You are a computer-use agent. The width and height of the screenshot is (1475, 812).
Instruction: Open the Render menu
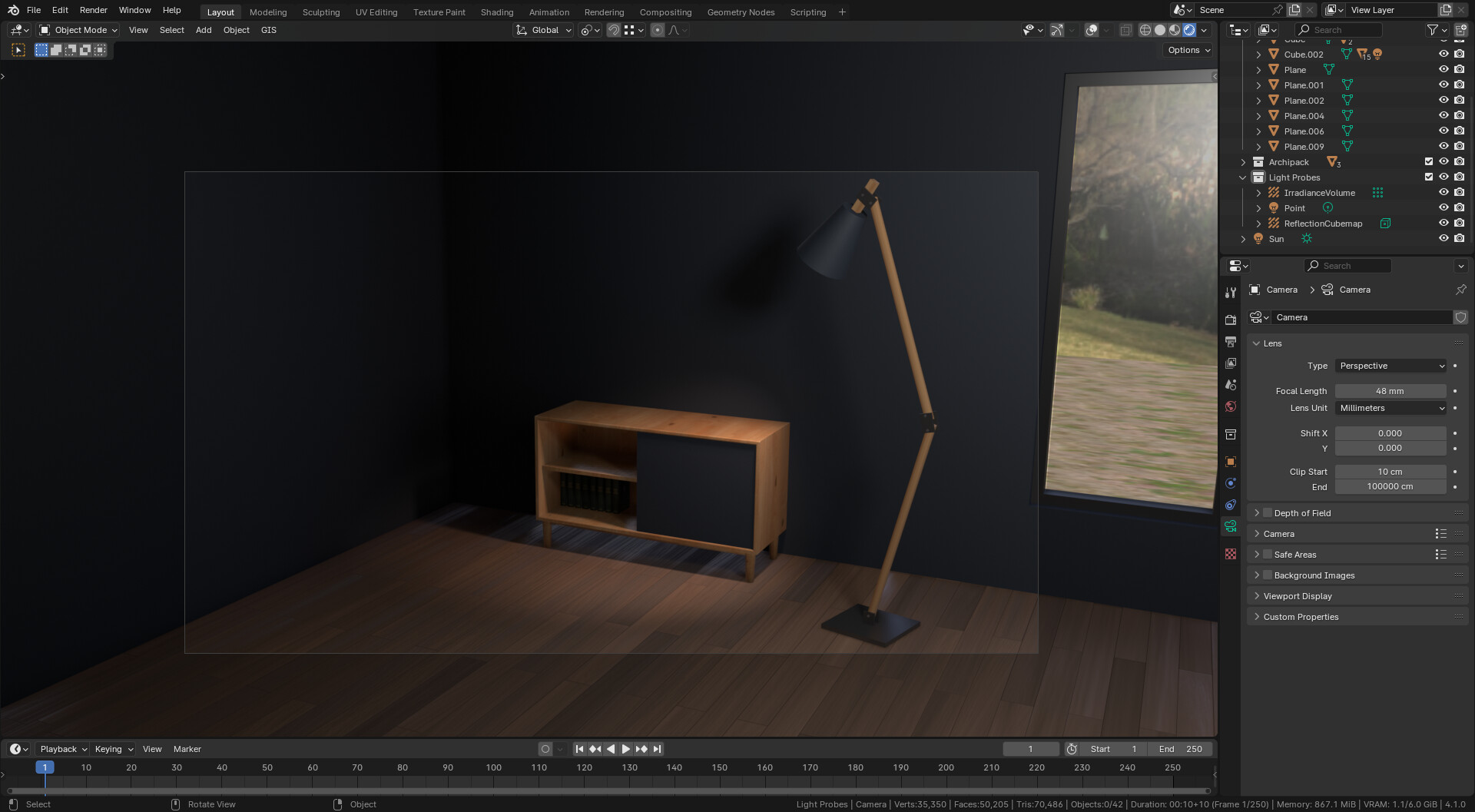pyautogui.click(x=93, y=10)
